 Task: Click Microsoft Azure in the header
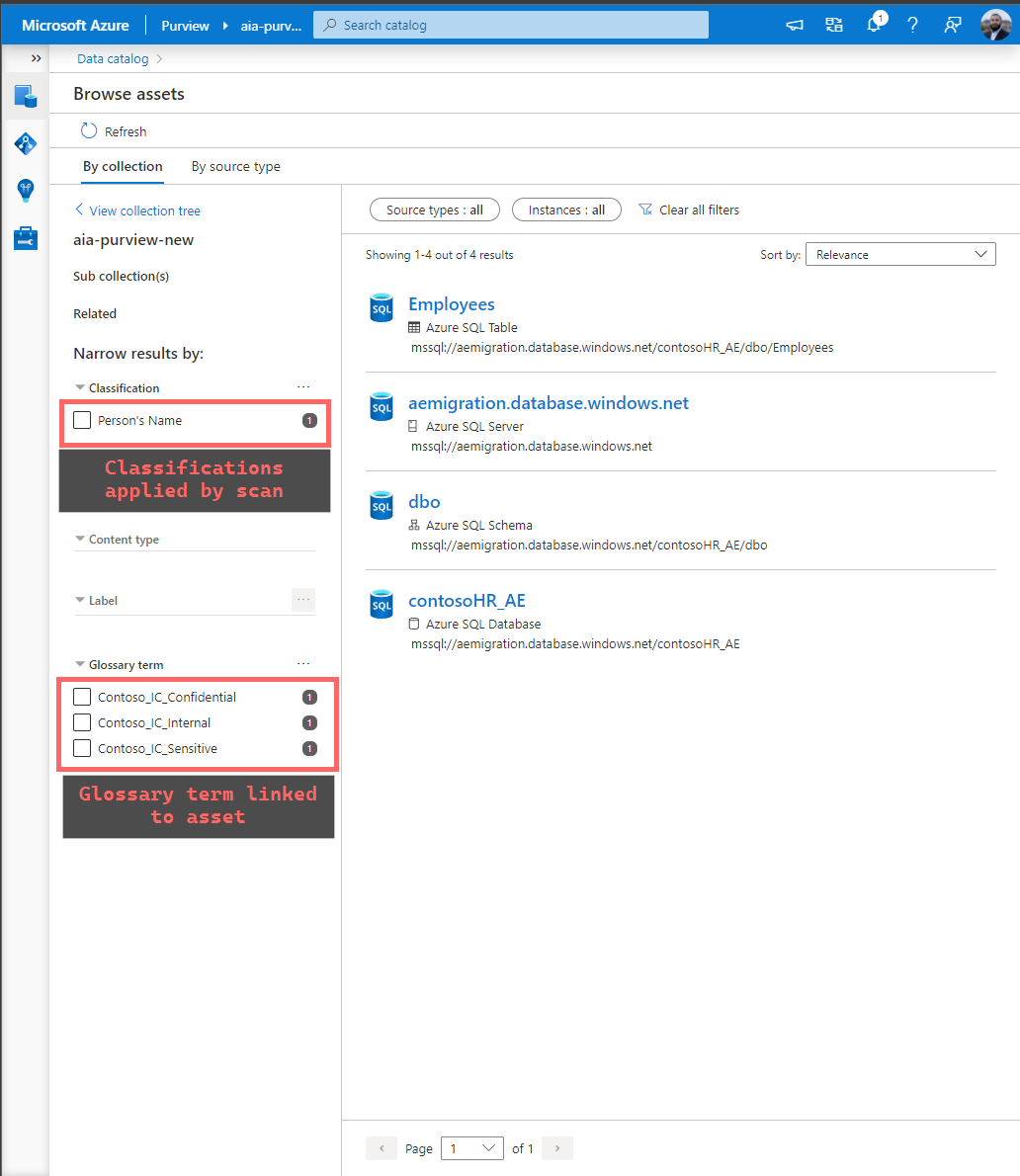[75, 26]
